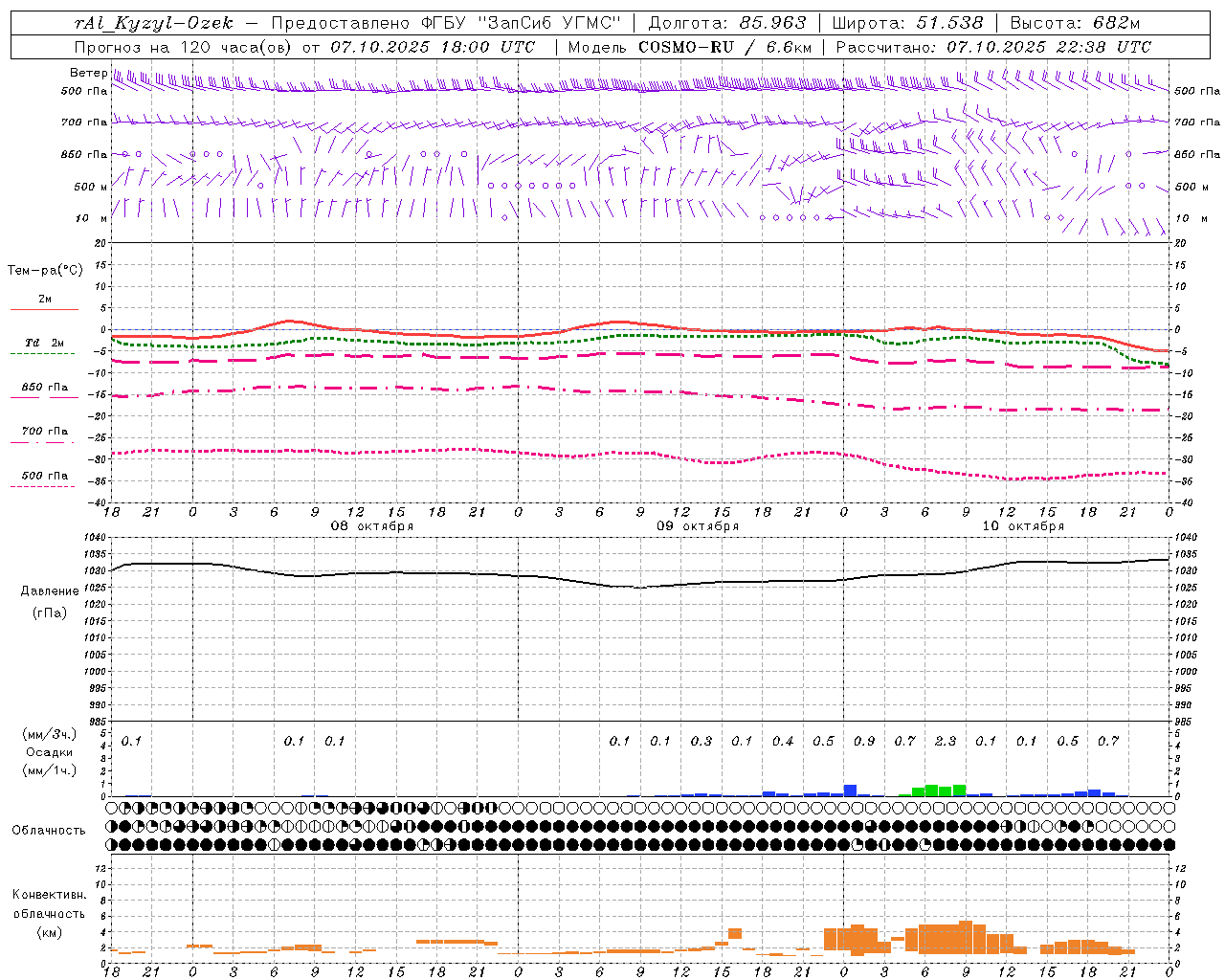The height and width of the screenshot is (980, 1225).
Task: Click the Конвективн. convective cloud label
Action: coord(49,895)
